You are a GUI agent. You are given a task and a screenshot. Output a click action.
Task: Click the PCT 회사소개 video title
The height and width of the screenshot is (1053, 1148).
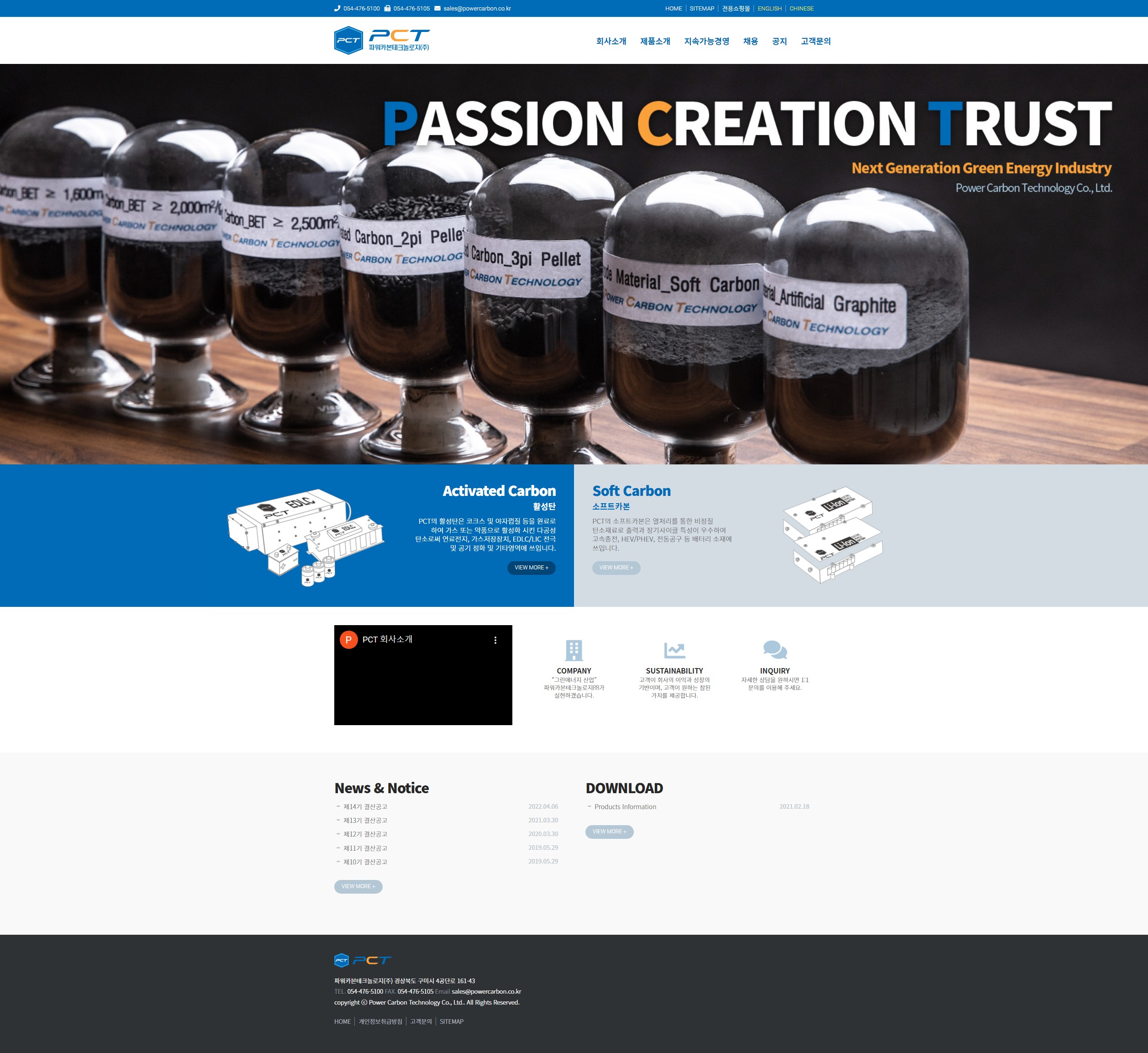tap(387, 640)
